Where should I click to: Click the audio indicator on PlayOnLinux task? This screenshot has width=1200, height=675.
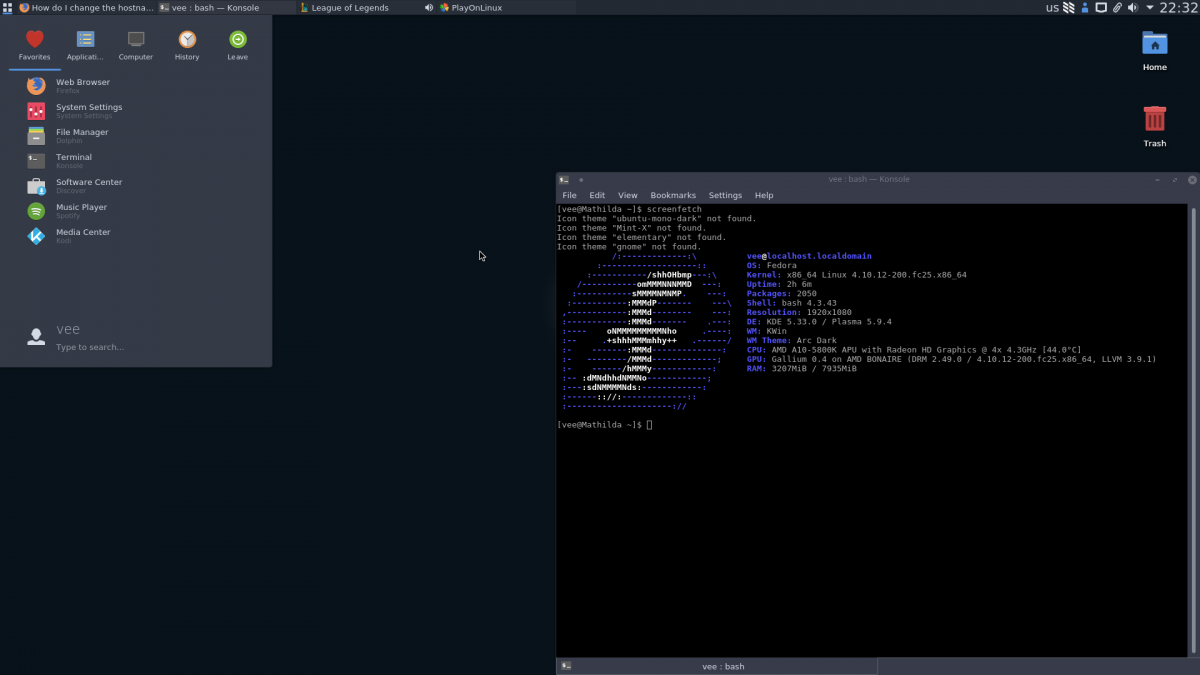(x=429, y=8)
